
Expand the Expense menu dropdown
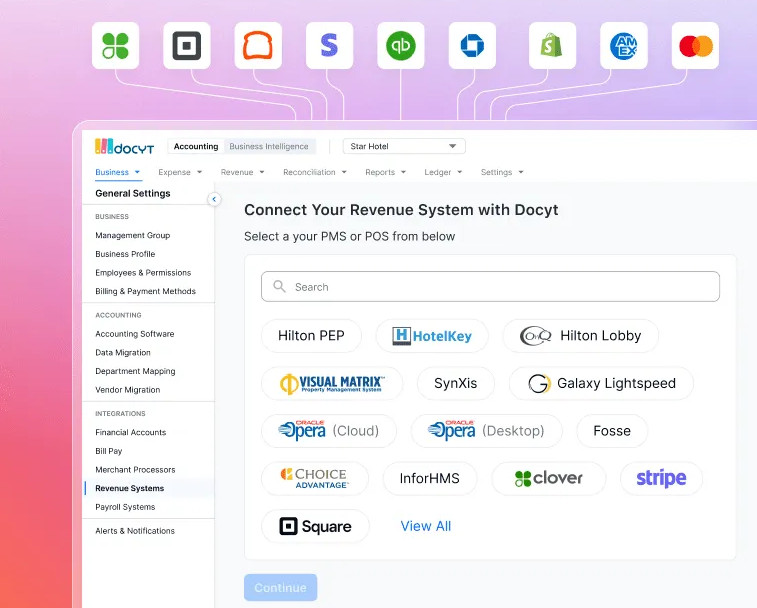[180, 172]
